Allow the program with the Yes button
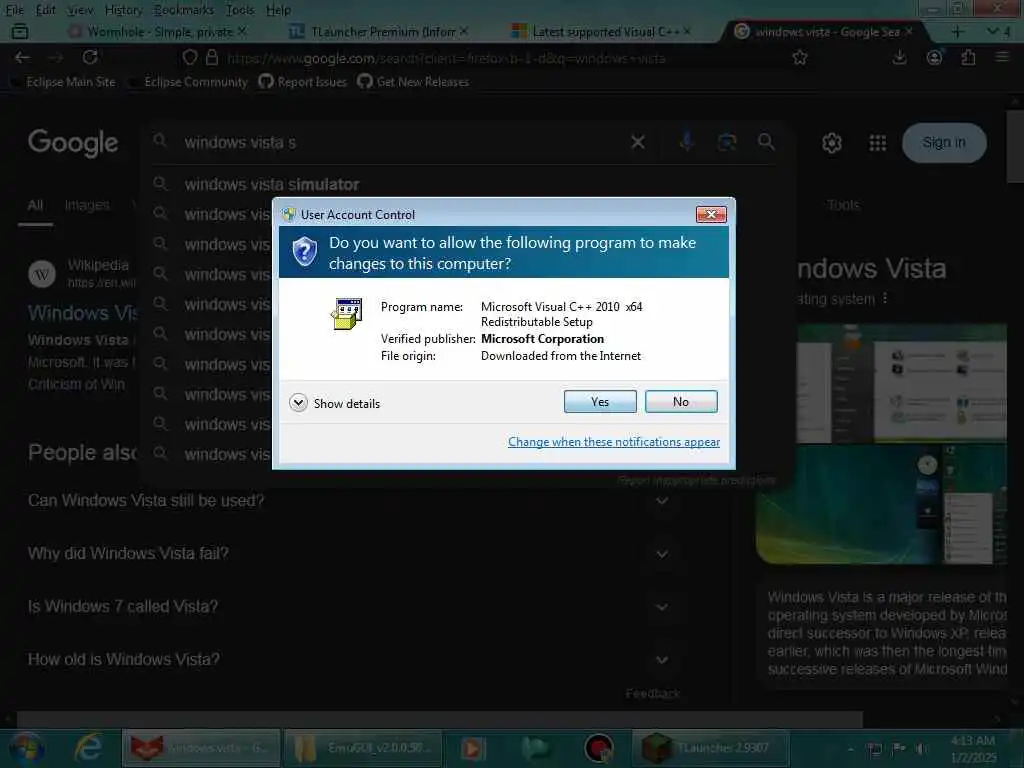Image resolution: width=1024 pixels, height=768 pixels. [600, 402]
